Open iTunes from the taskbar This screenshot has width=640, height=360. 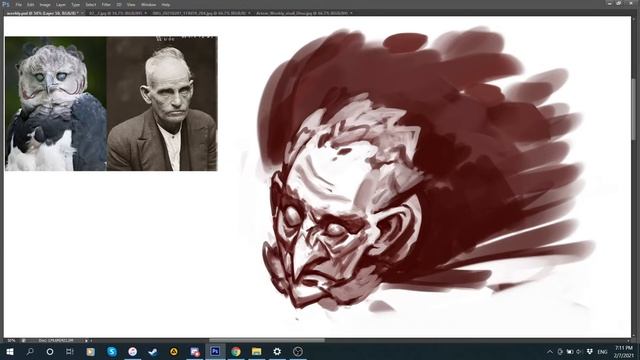133,351
